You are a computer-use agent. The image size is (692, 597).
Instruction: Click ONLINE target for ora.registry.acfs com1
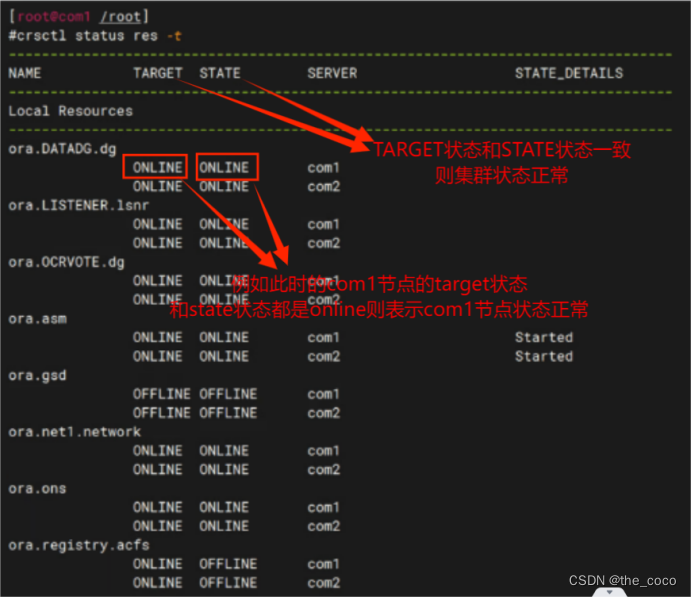158,564
